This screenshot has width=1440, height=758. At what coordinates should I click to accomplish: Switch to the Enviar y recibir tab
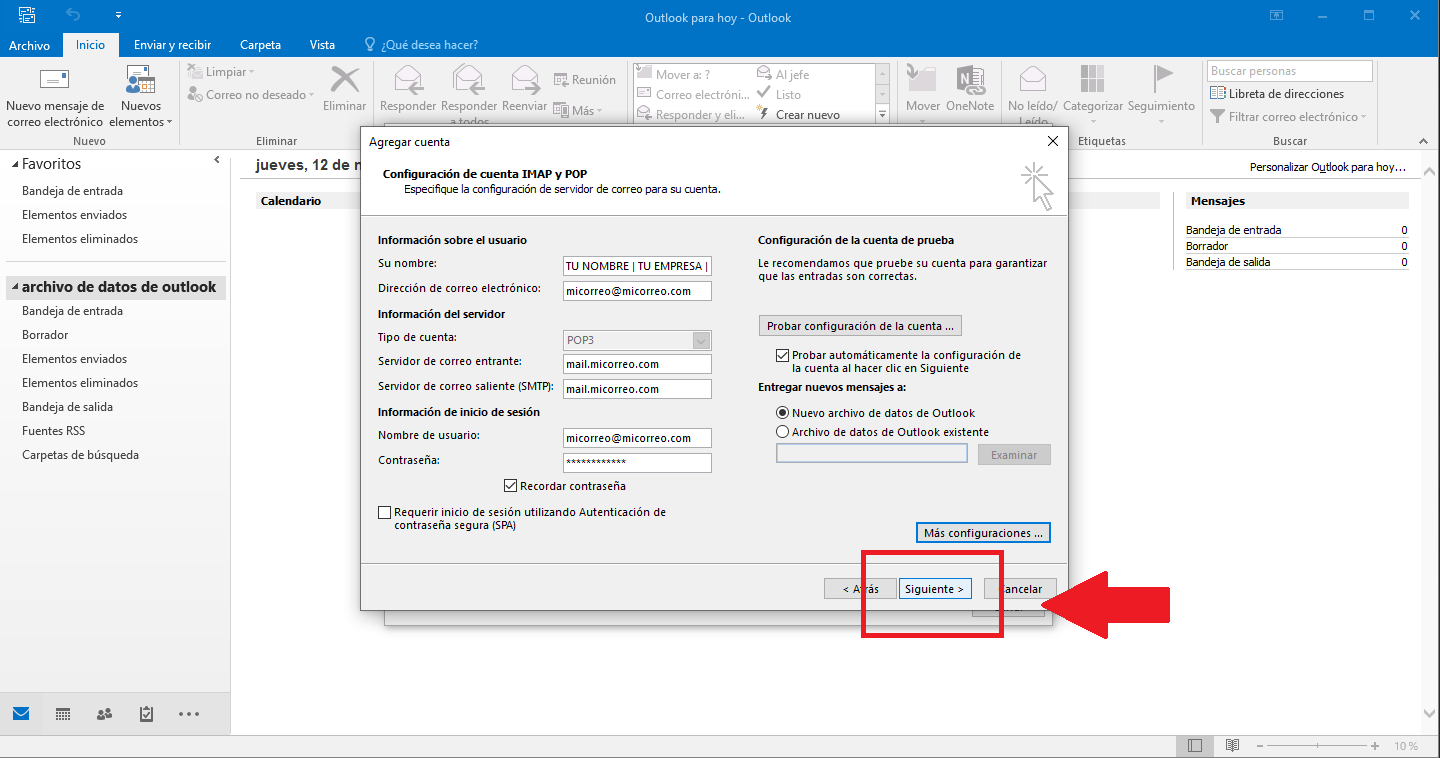click(x=172, y=45)
